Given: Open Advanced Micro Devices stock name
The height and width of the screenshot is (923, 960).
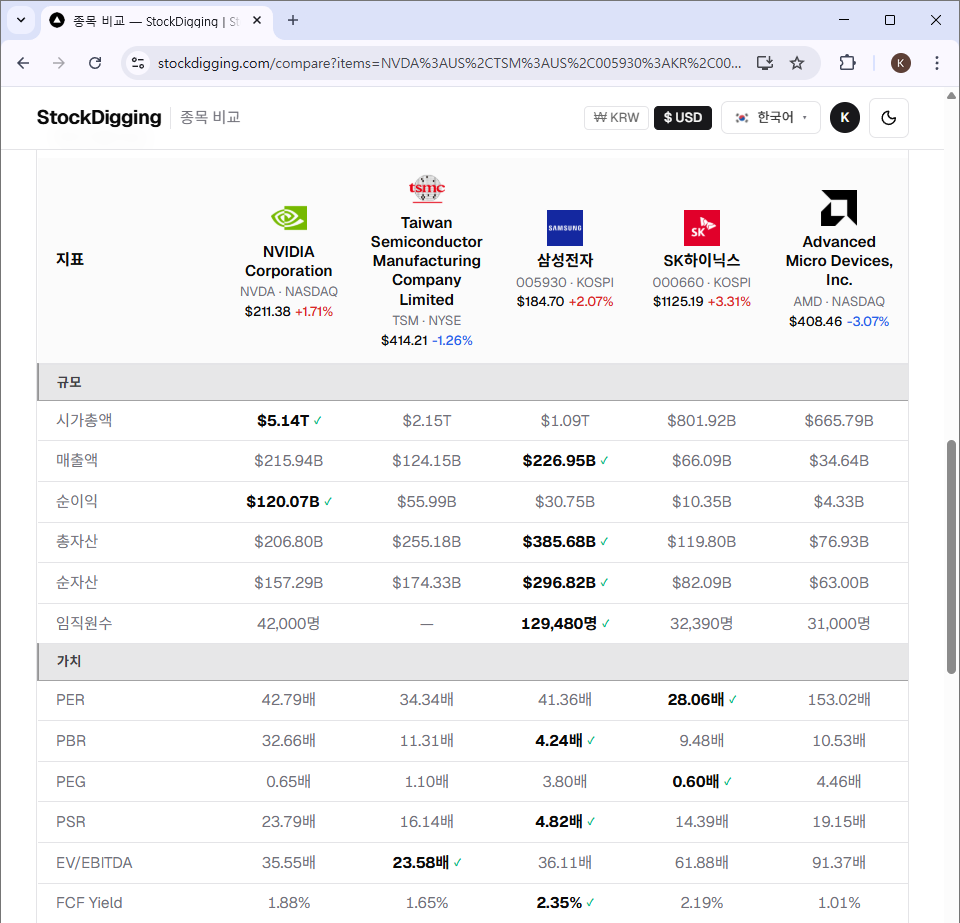Looking at the screenshot, I should click(x=839, y=261).
